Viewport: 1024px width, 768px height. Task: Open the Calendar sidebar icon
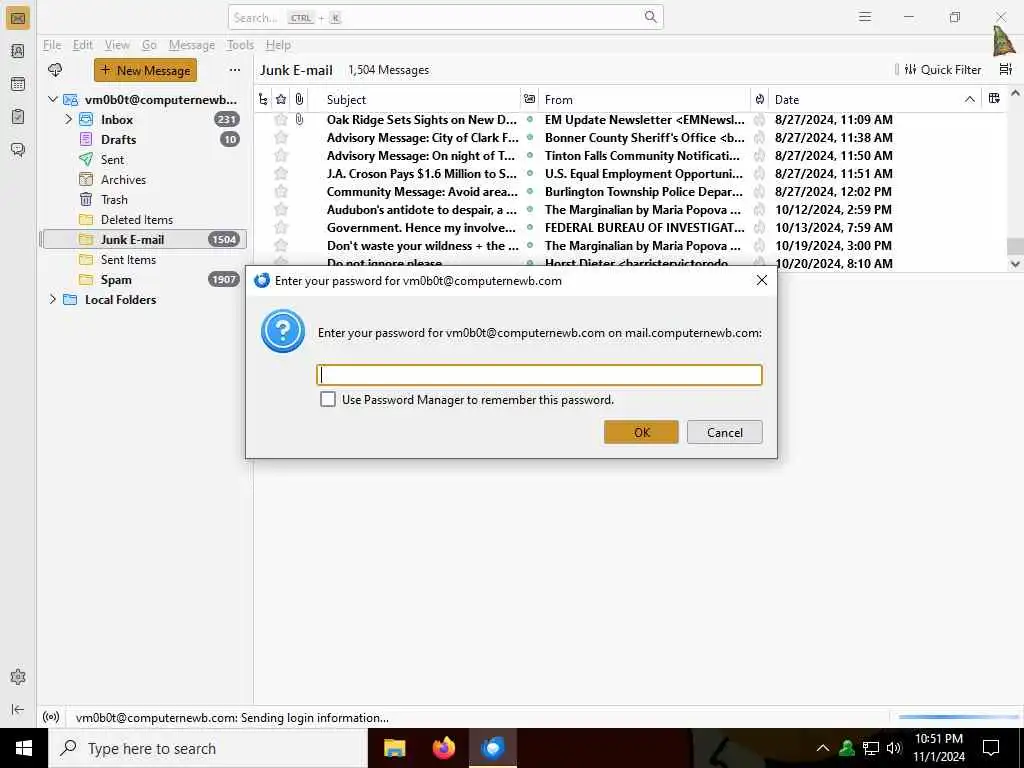[18, 84]
